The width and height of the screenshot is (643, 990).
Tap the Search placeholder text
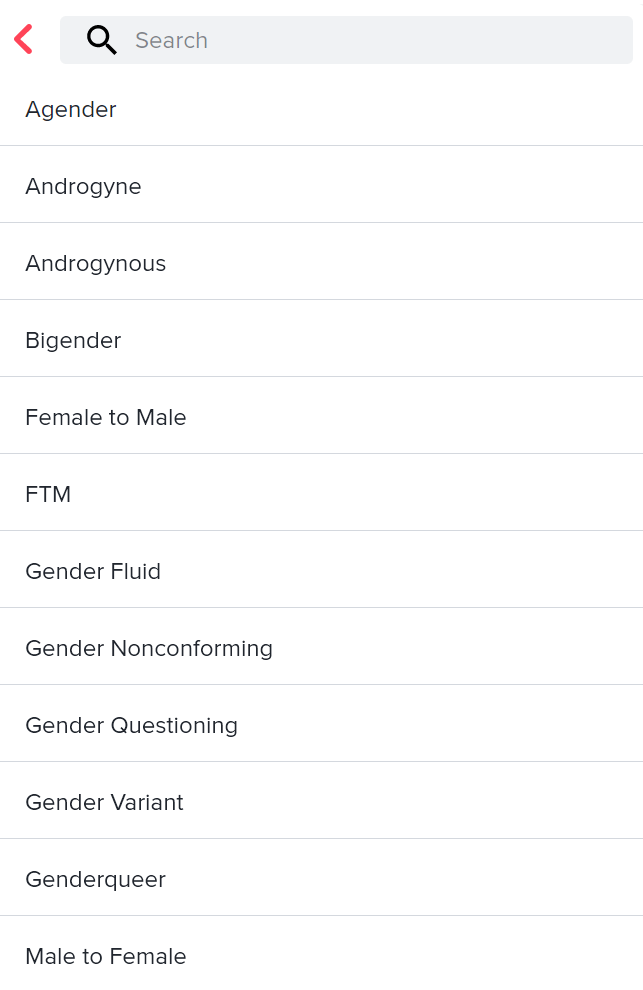(172, 41)
